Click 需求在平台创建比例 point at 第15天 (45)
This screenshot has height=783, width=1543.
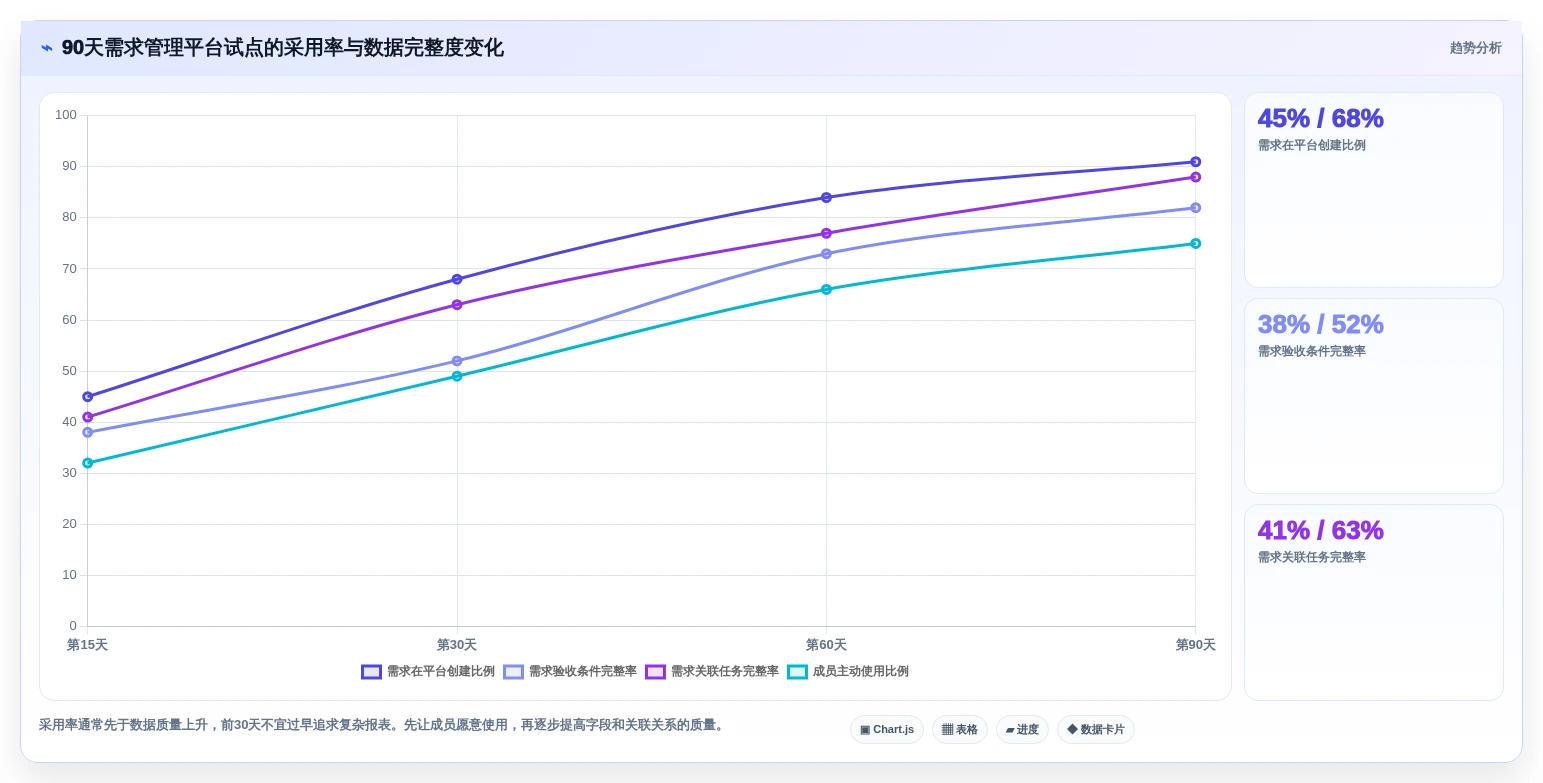[x=88, y=397]
